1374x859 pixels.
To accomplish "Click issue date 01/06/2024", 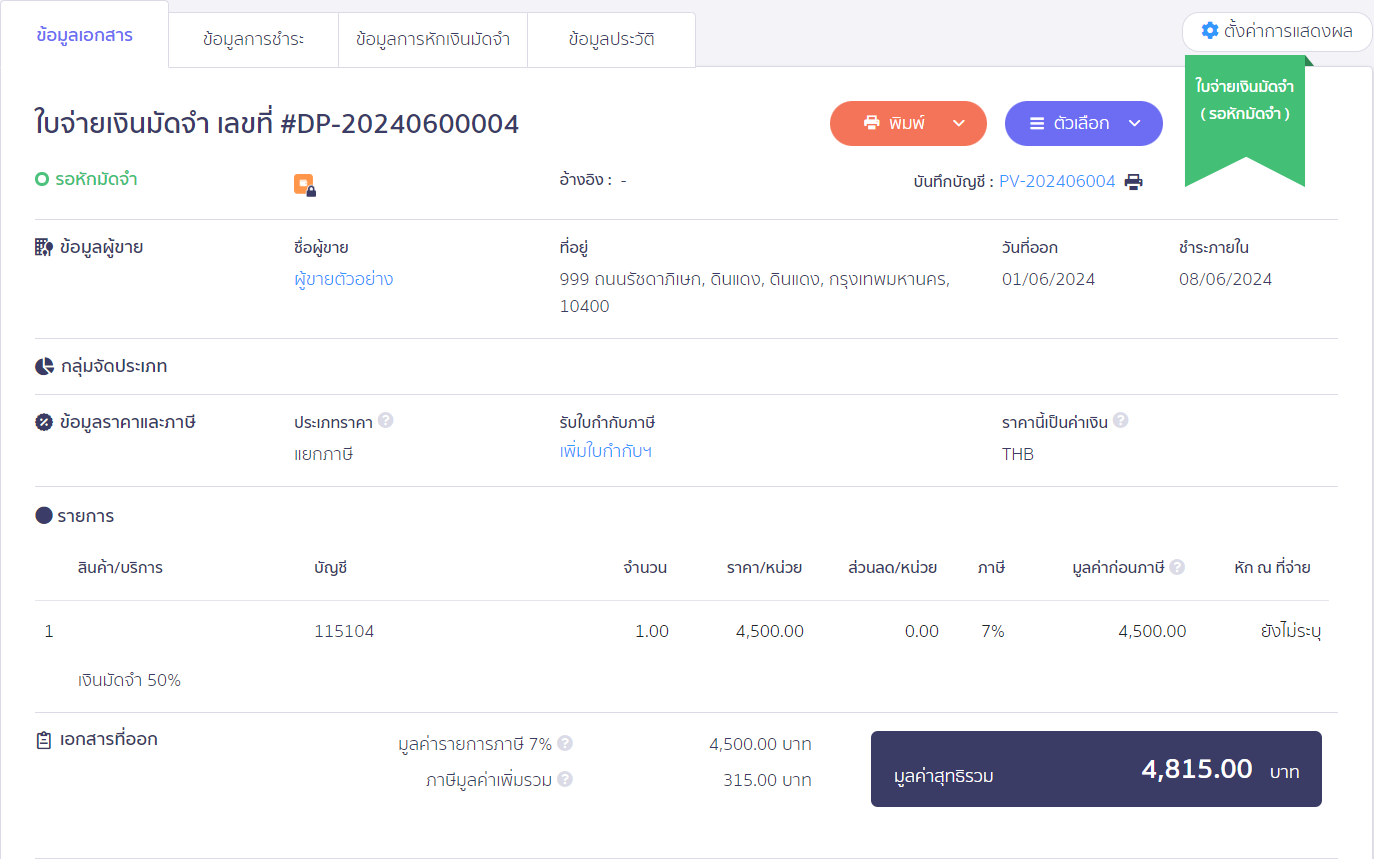I will point(1048,279).
